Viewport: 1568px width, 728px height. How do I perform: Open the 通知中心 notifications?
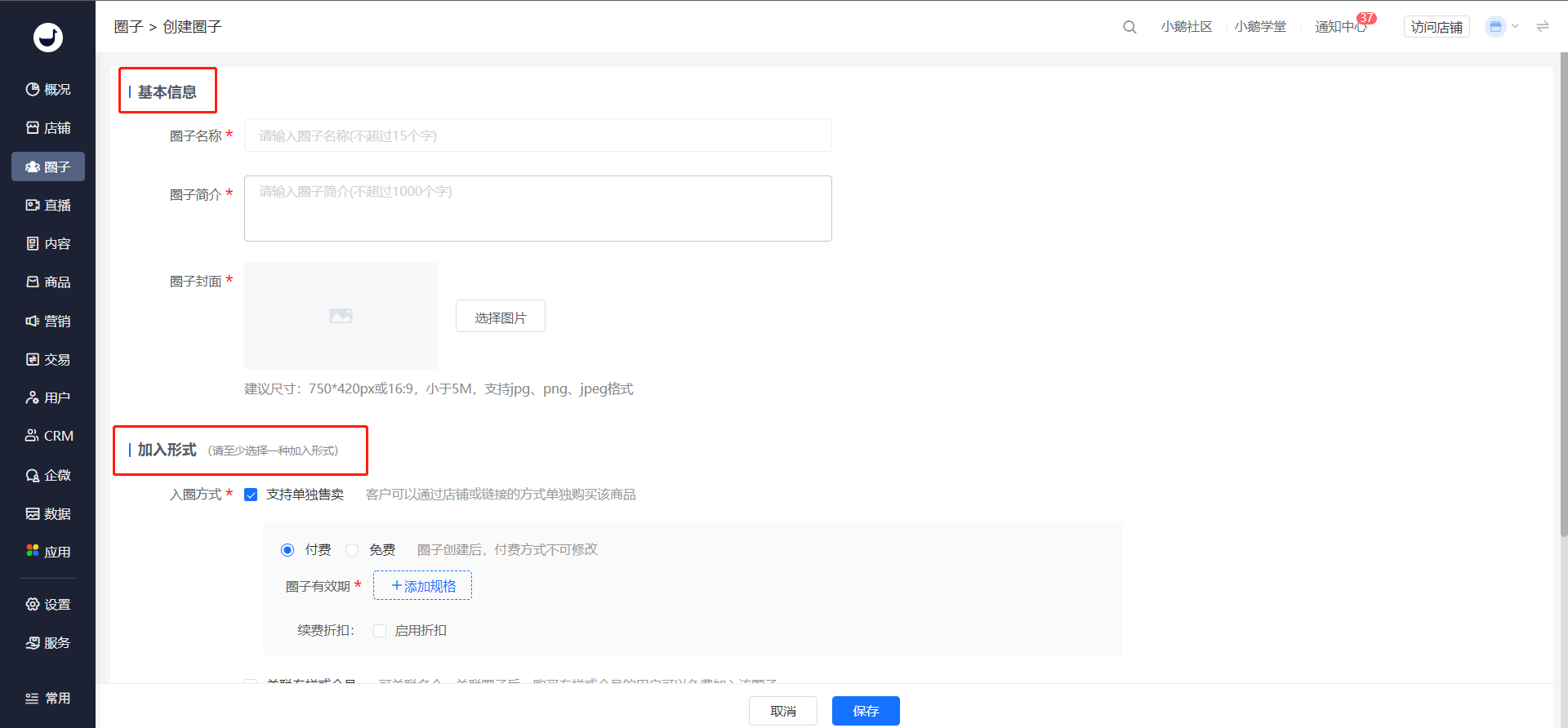tap(1341, 27)
